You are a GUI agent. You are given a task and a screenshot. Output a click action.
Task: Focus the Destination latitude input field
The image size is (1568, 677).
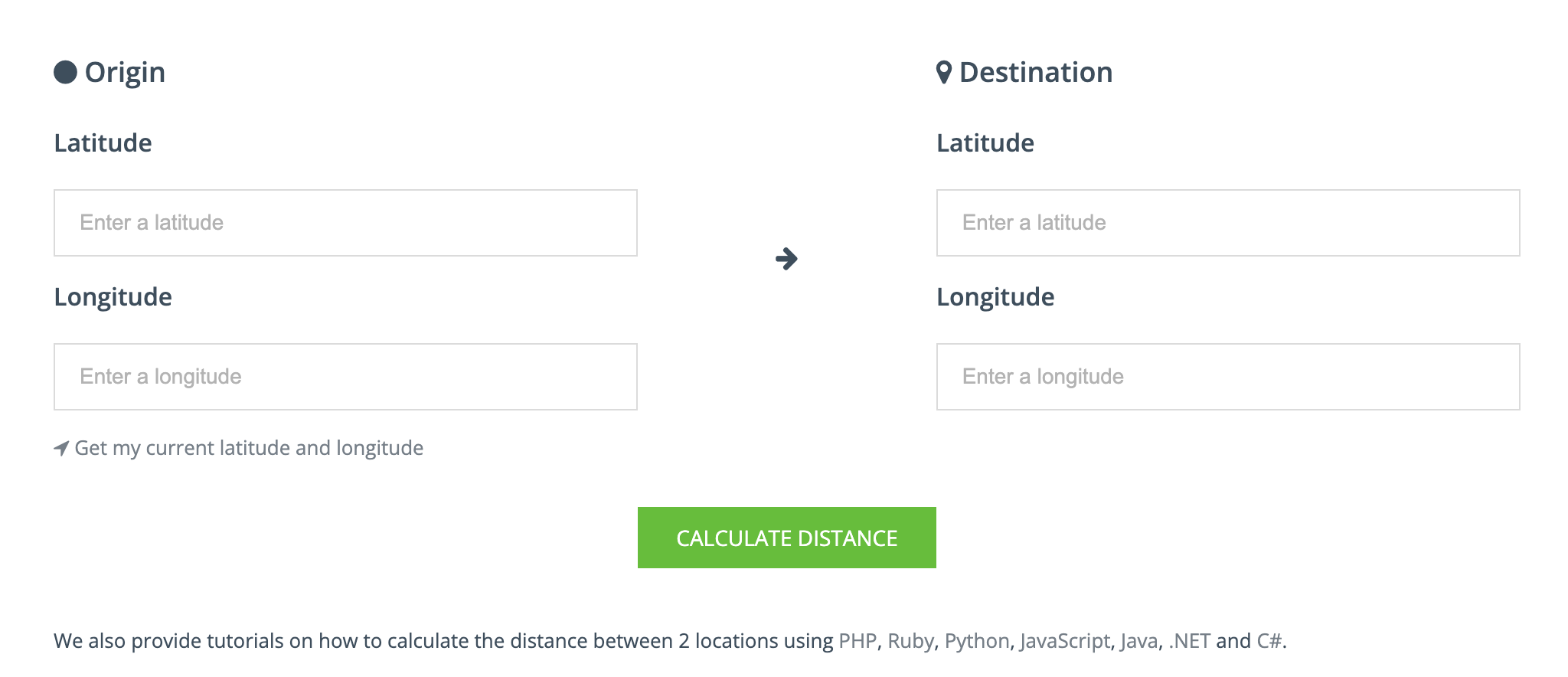(1228, 223)
